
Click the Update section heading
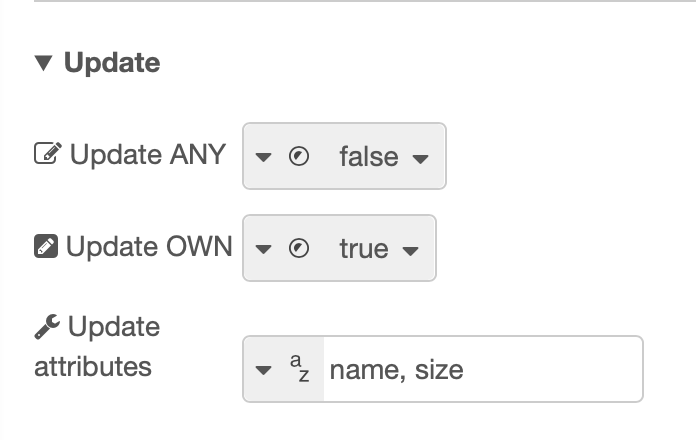[x=112, y=63]
